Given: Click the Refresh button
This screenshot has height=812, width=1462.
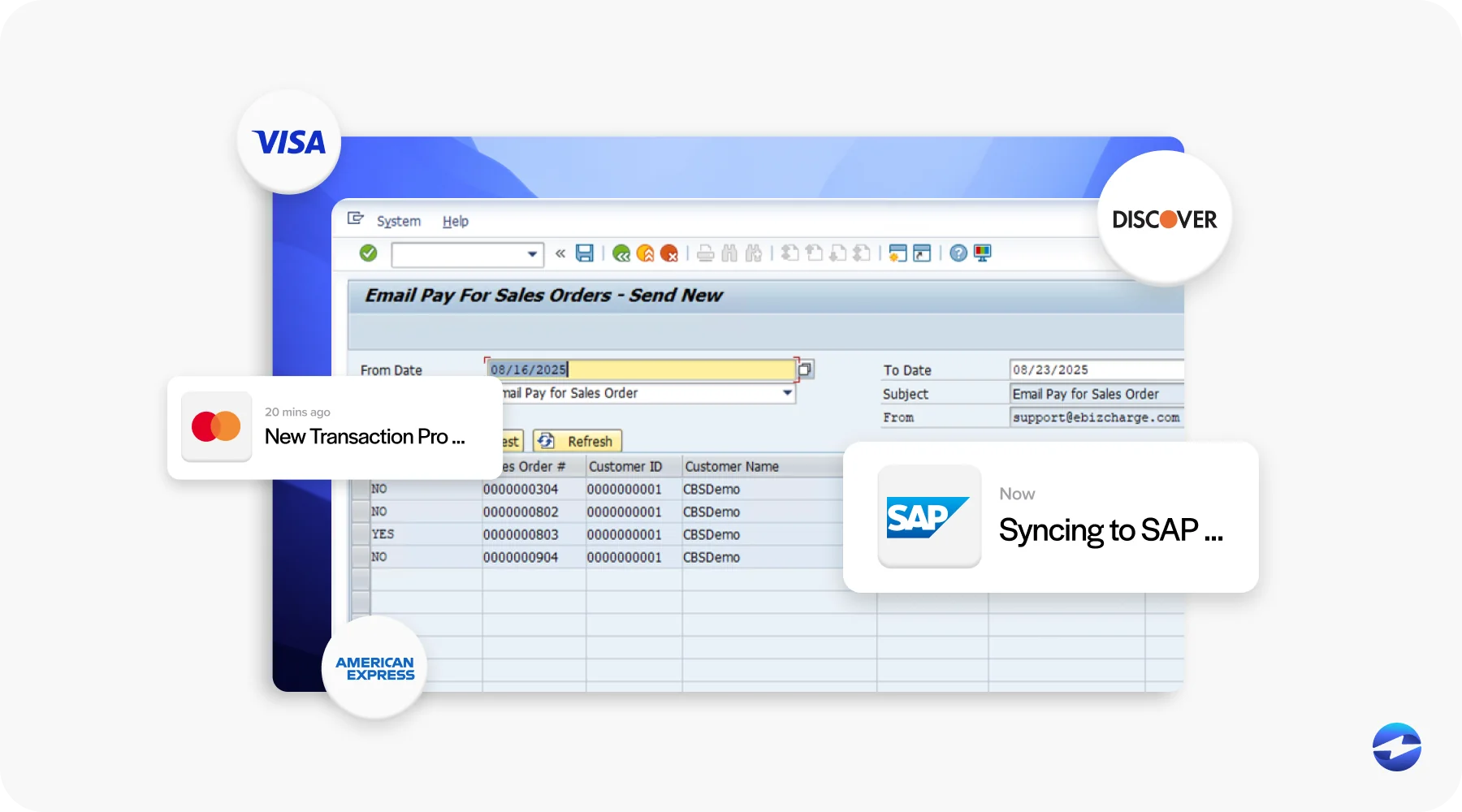Looking at the screenshot, I should click(x=577, y=441).
